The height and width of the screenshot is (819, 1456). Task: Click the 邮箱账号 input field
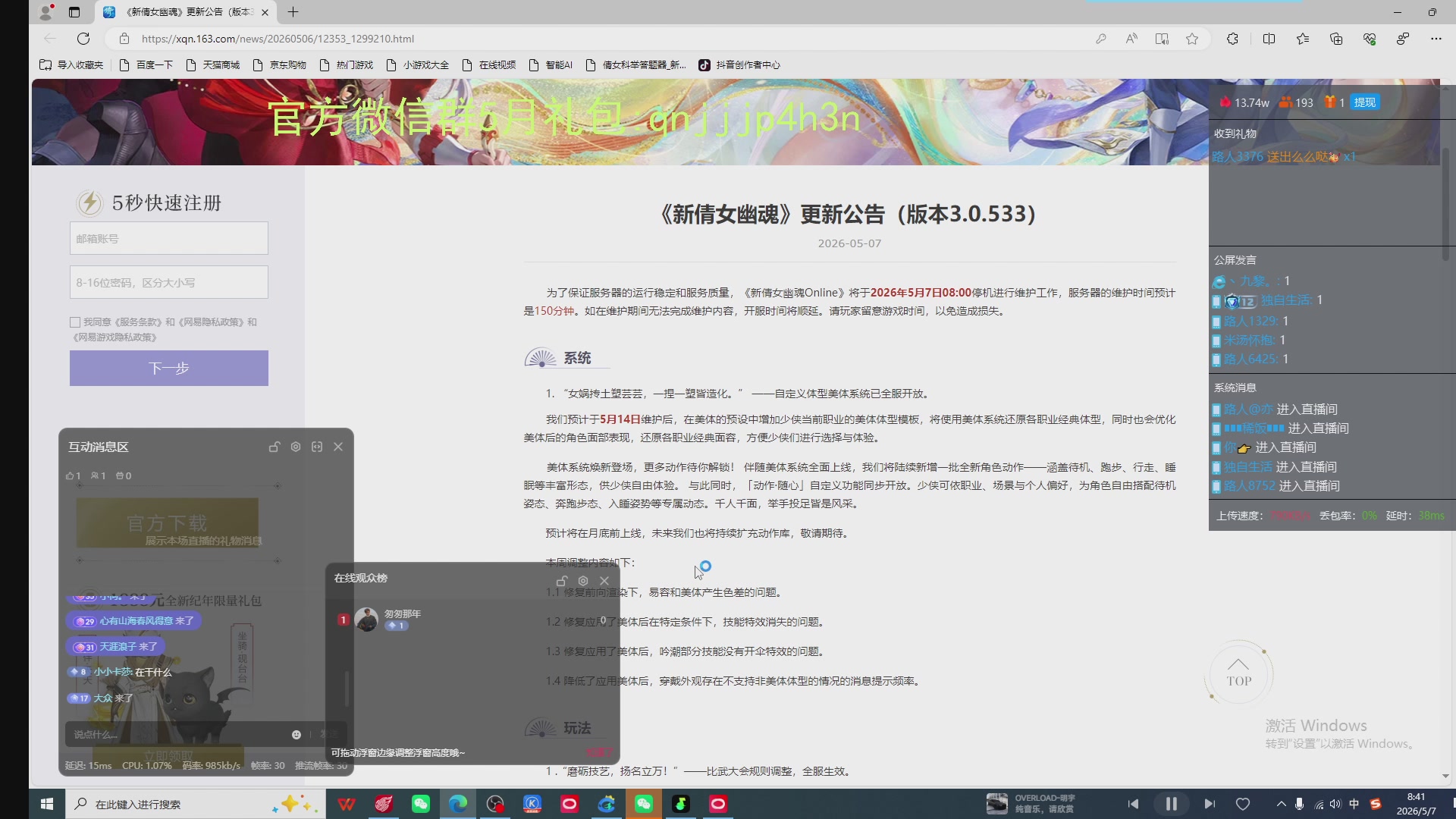point(169,238)
